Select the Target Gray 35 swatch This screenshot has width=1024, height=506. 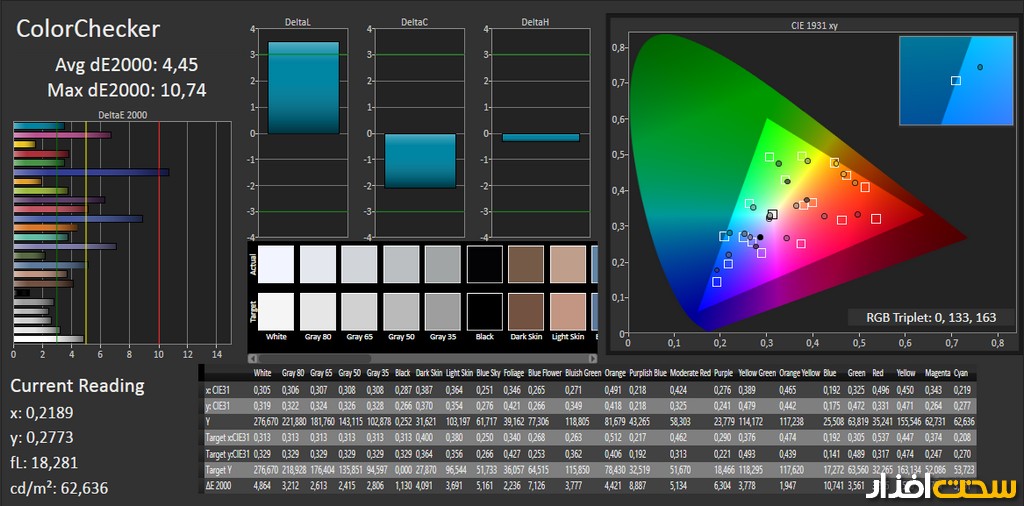tap(443, 311)
